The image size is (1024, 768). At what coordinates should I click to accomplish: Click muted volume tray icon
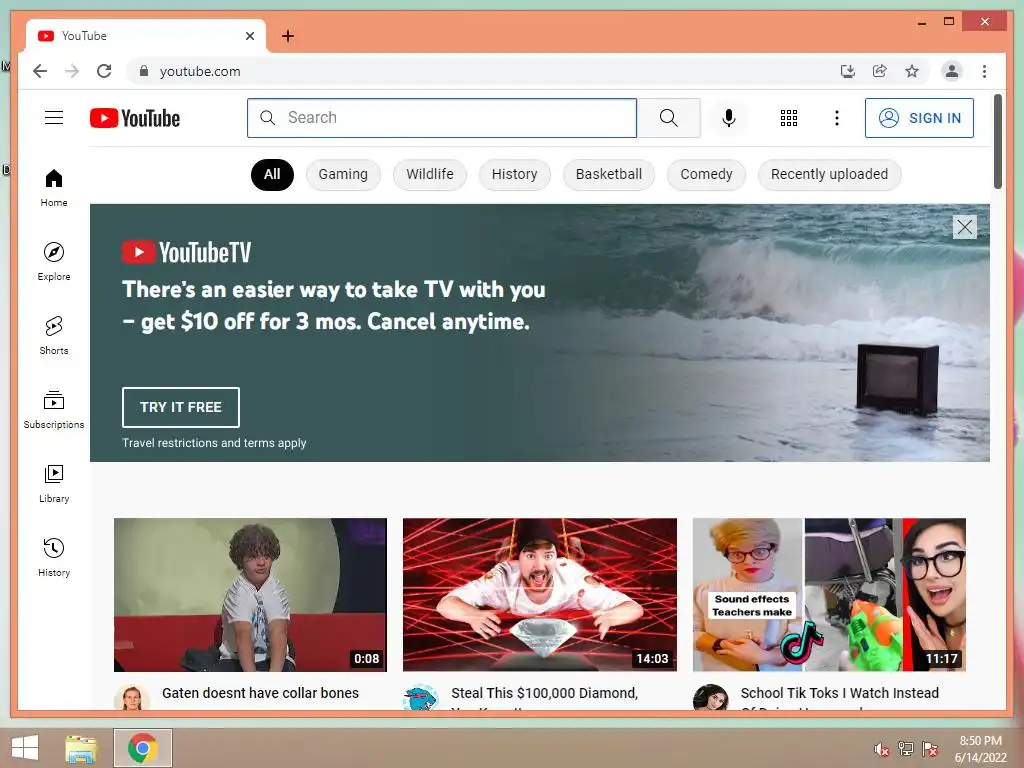(x=881, y=748)
